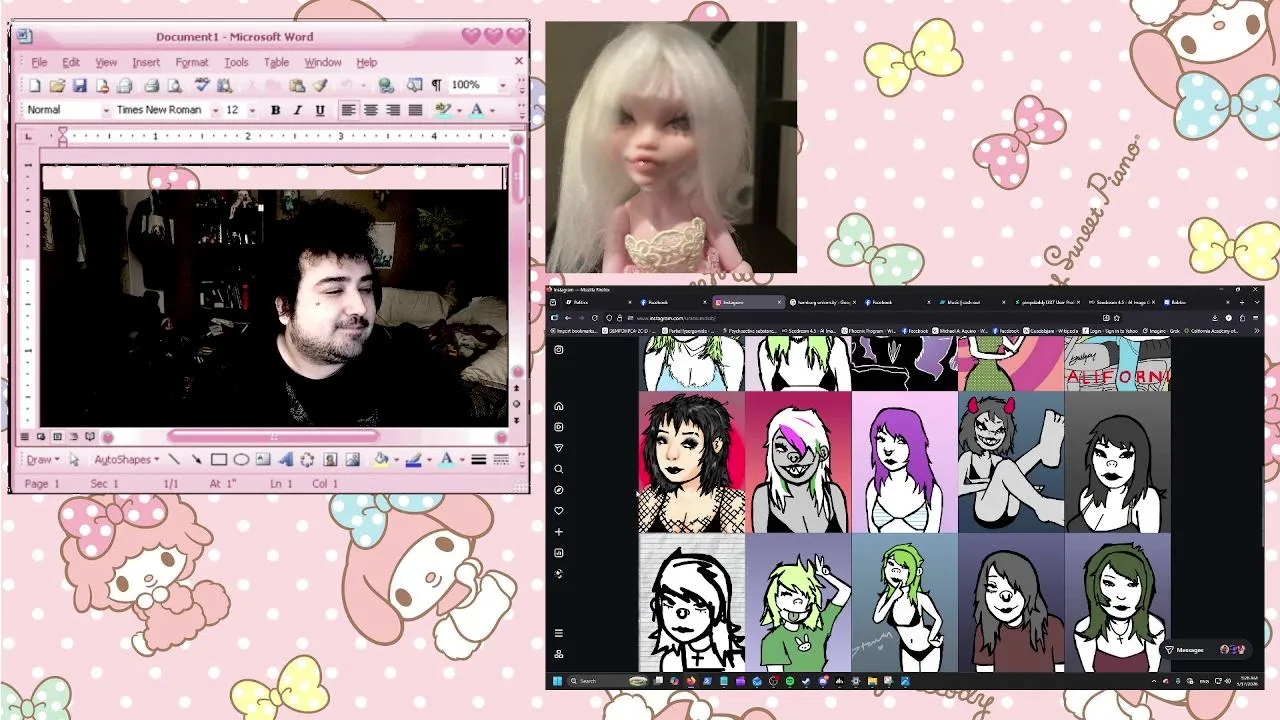The width and height of the screenshot is (1280, 720).
Task: Toggle Italic formatting in Word
Action: [x=297, y=110]
